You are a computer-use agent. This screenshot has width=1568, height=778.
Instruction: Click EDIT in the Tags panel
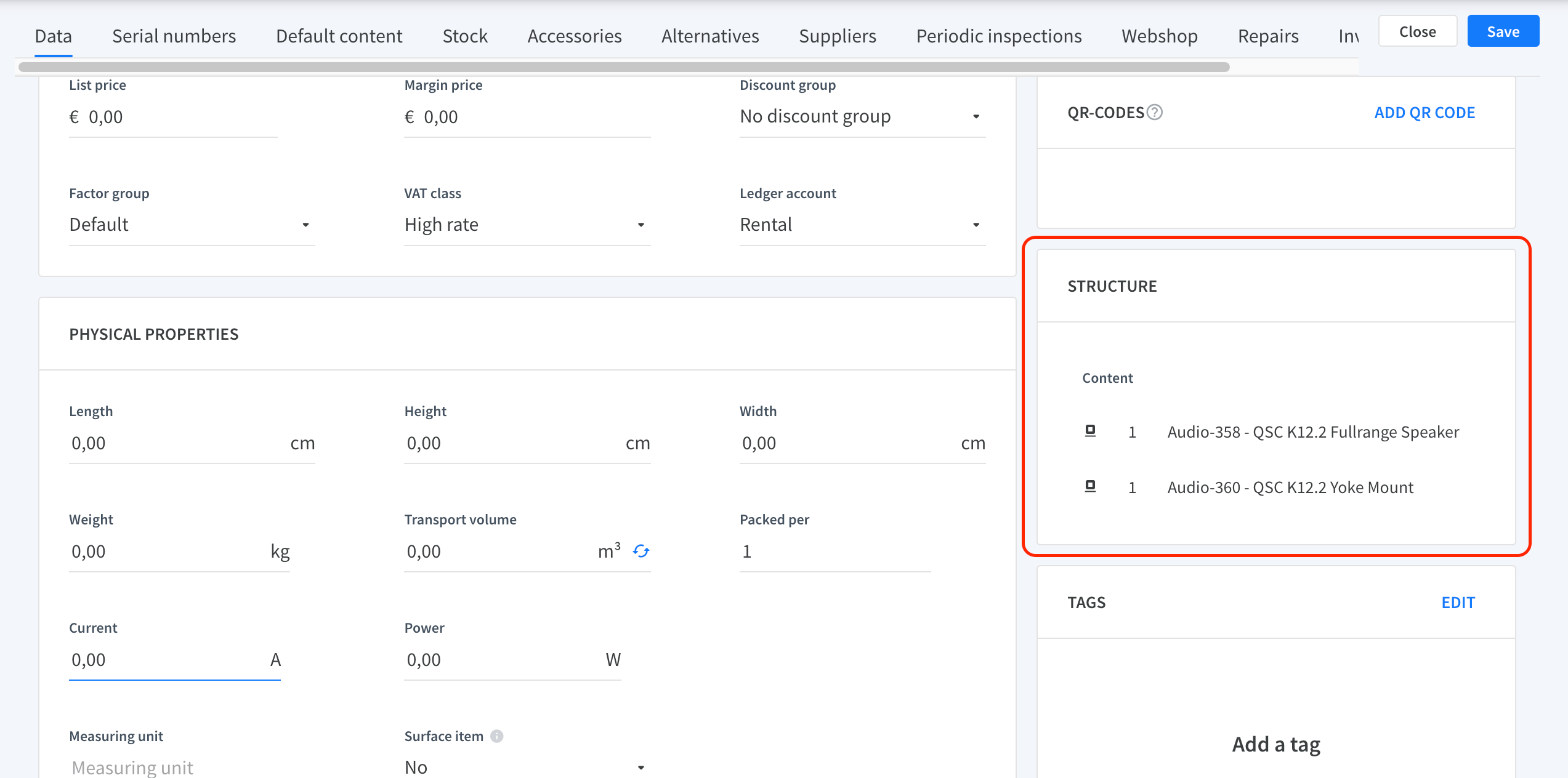click(1458, 603)
